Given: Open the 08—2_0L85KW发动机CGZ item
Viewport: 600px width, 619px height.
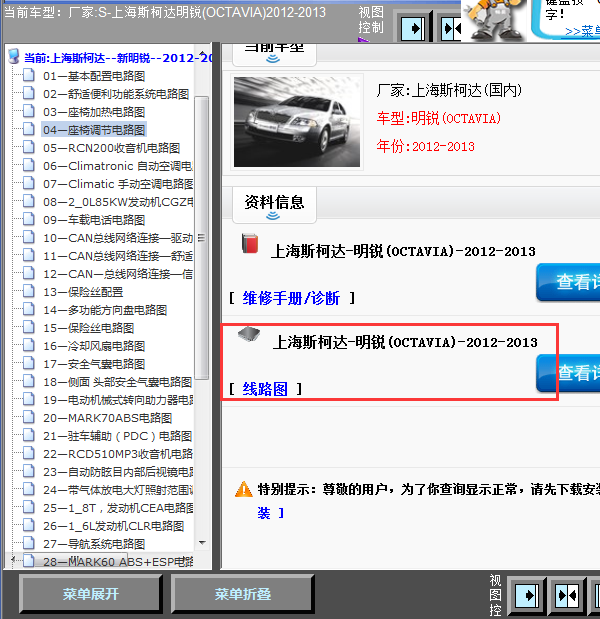Looking at the screenshot, I should [118, 202].
